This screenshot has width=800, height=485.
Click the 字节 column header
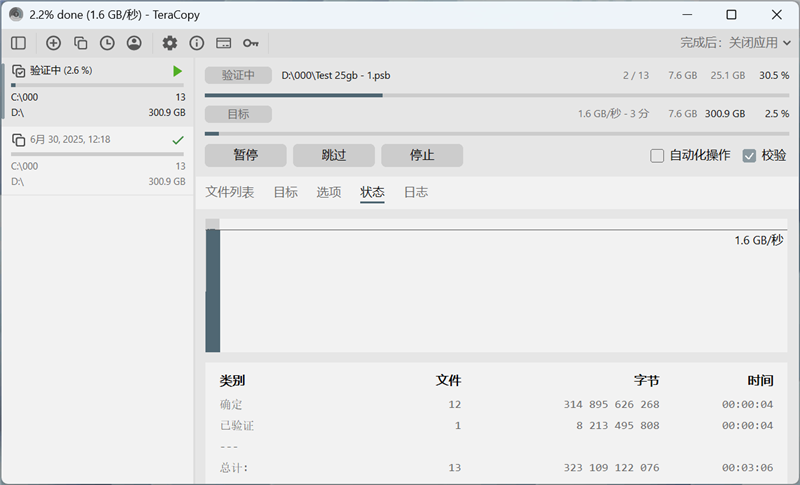[x=646, y=380]
